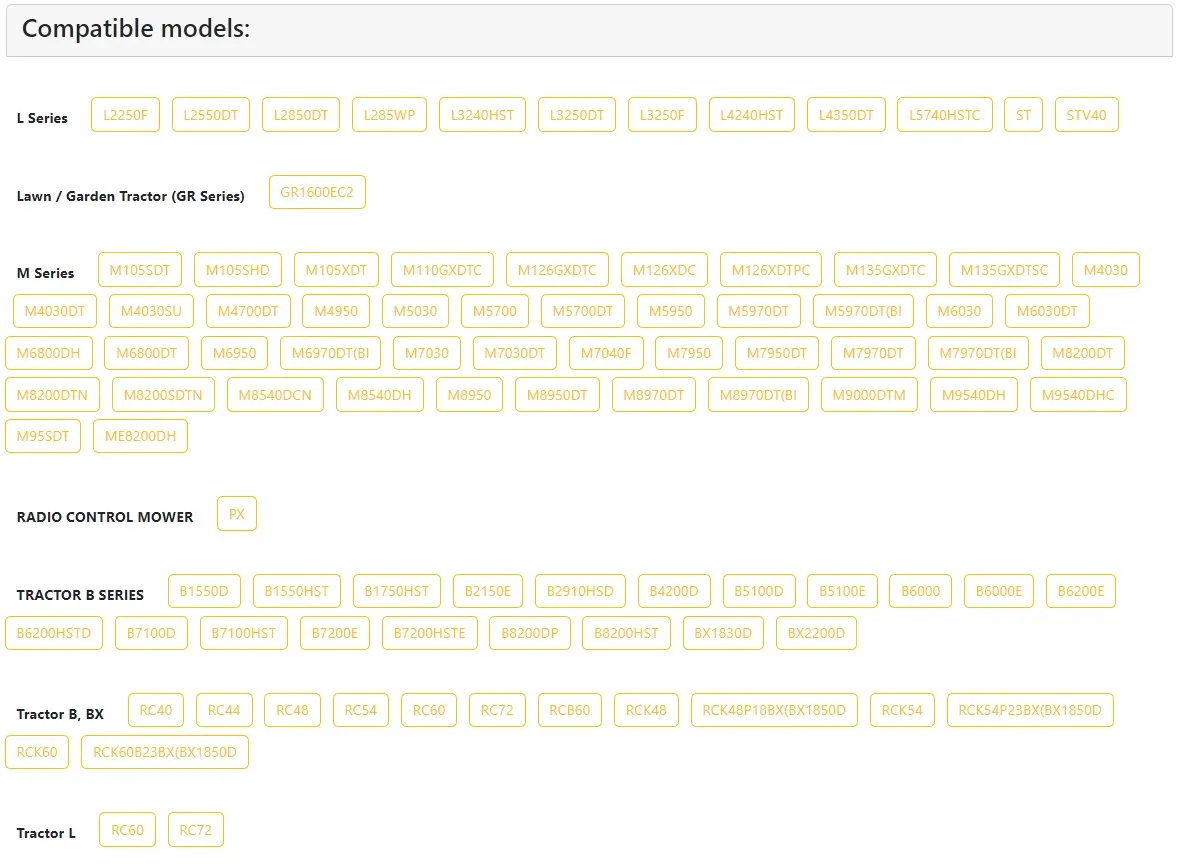The image size is (1180, 868).
Task: Open the B7200HSTE model tag
Action: tap(430, 633)
